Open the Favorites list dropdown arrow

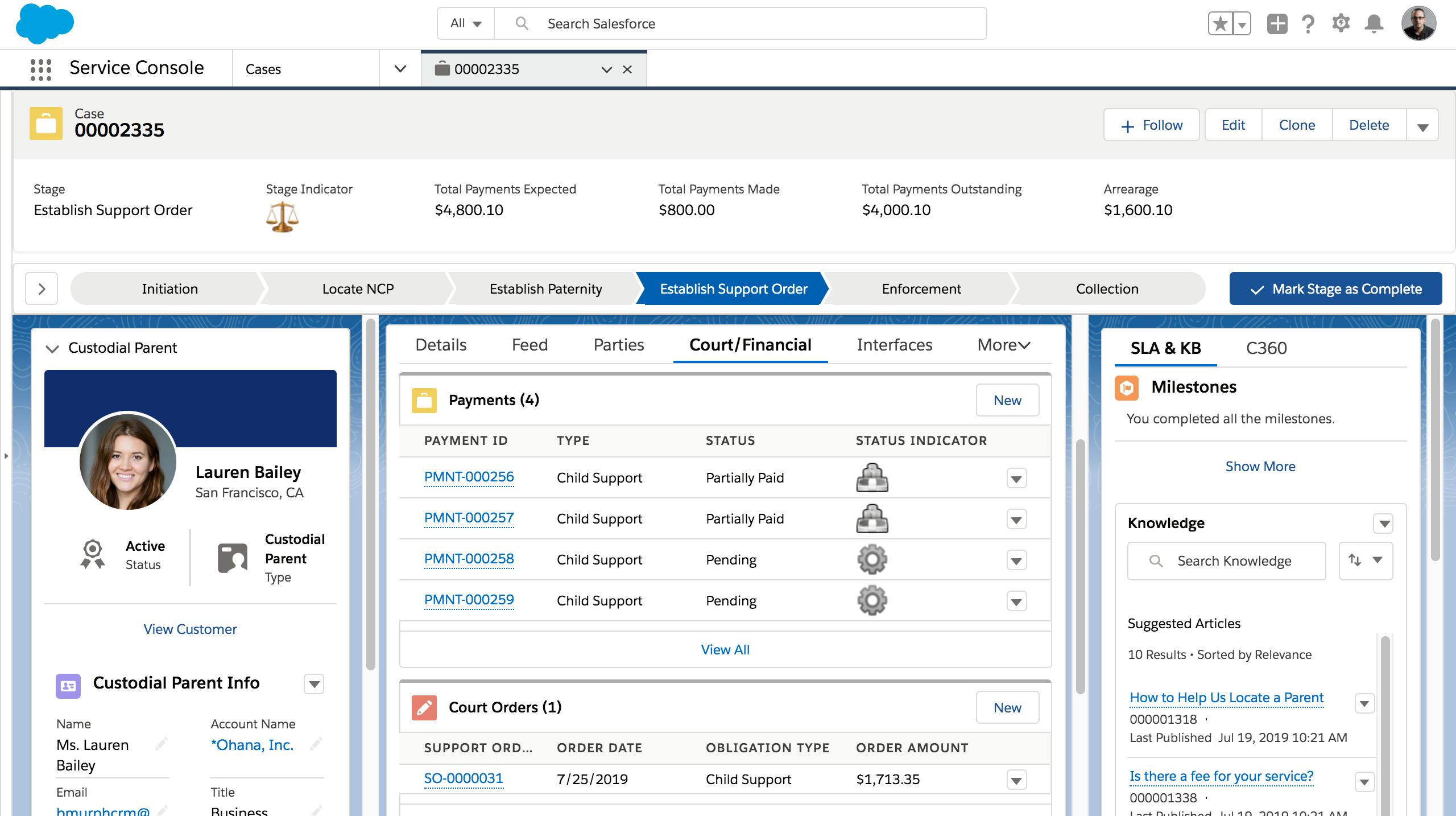[1242, 24]
